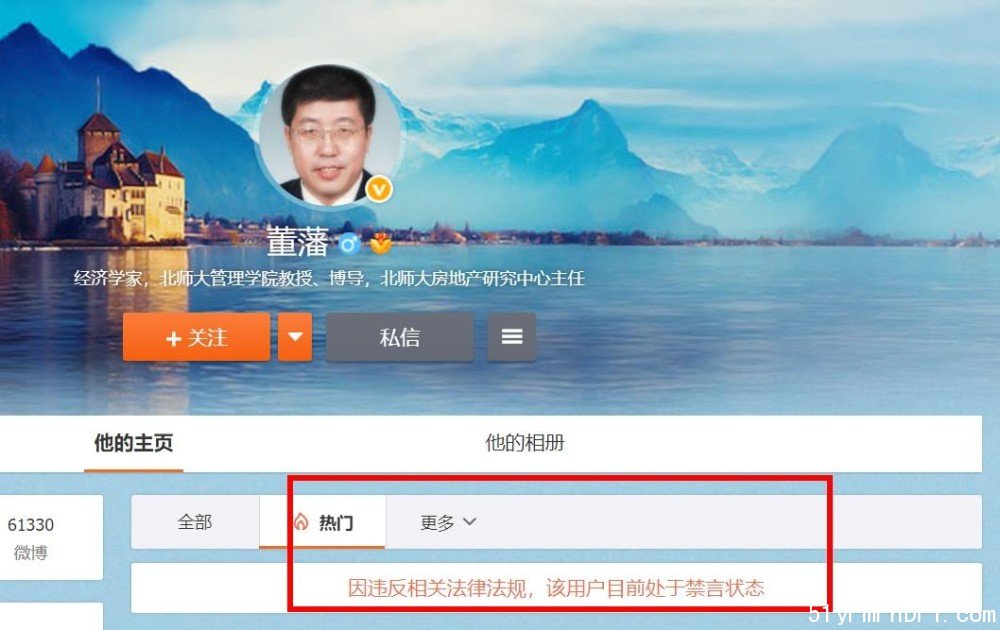The image size is (1000, 630).
Task: Select the 热门 posts filter
Action: pyautogui.click(x=322, y=522)
